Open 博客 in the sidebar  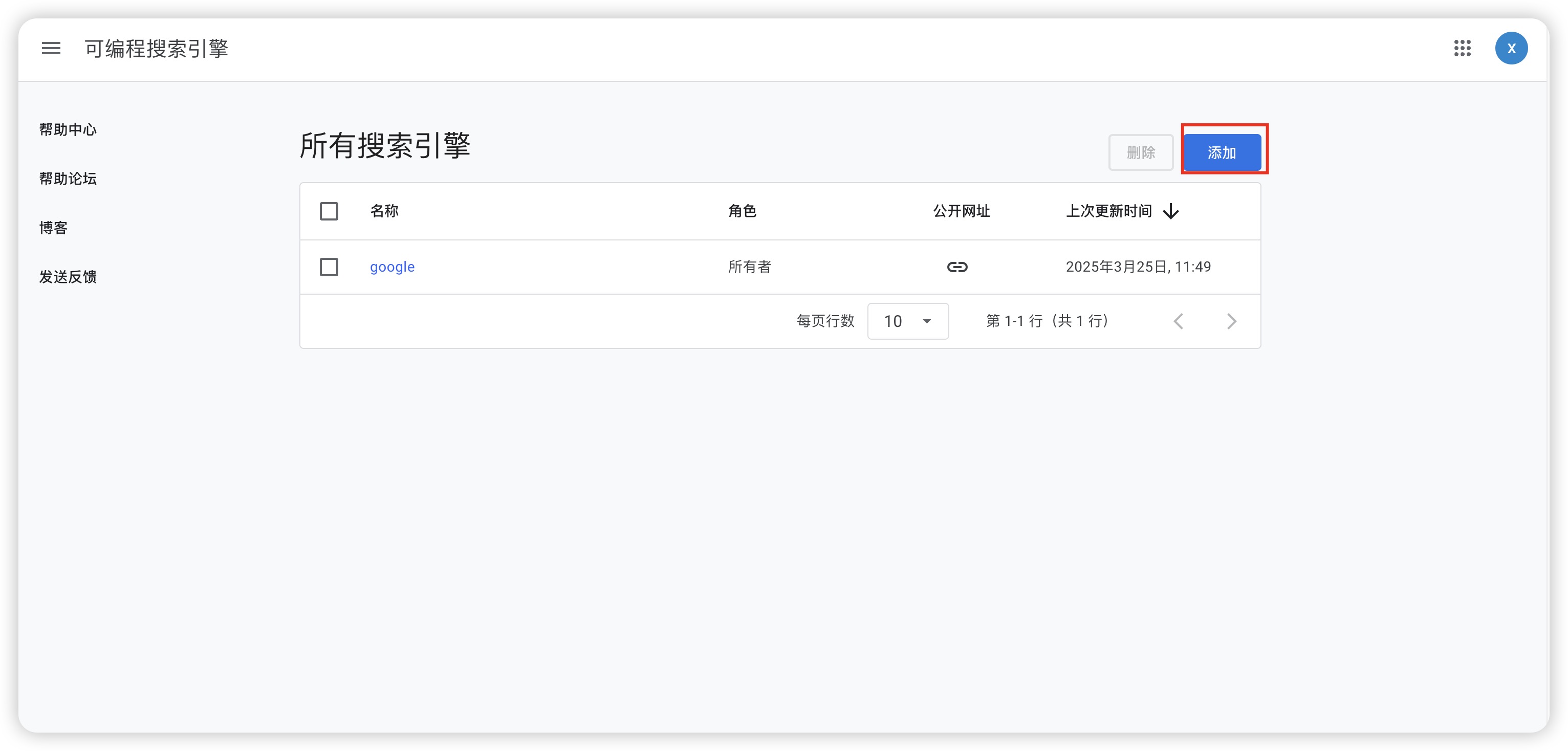point(54,228)
